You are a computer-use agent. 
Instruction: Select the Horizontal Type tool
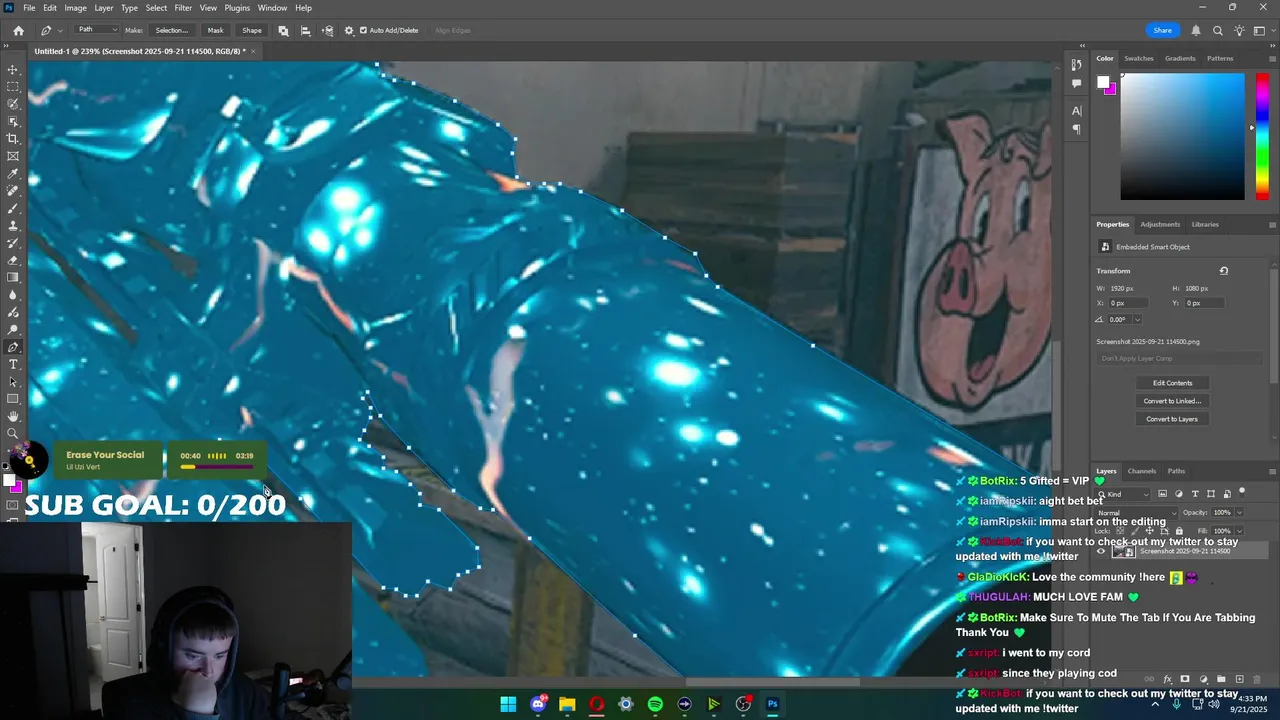click(x=13, y=364)
